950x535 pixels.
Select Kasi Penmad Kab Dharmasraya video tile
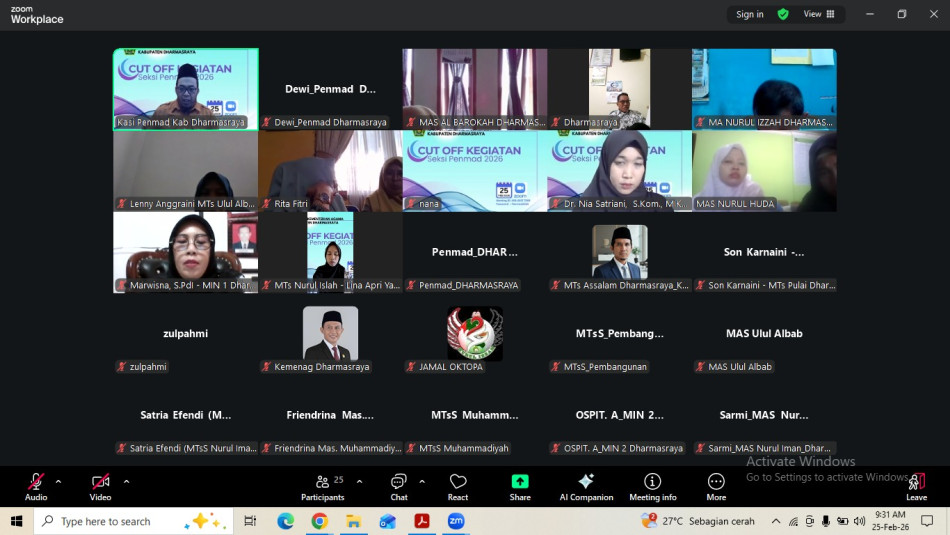click(x=185, y=89)
